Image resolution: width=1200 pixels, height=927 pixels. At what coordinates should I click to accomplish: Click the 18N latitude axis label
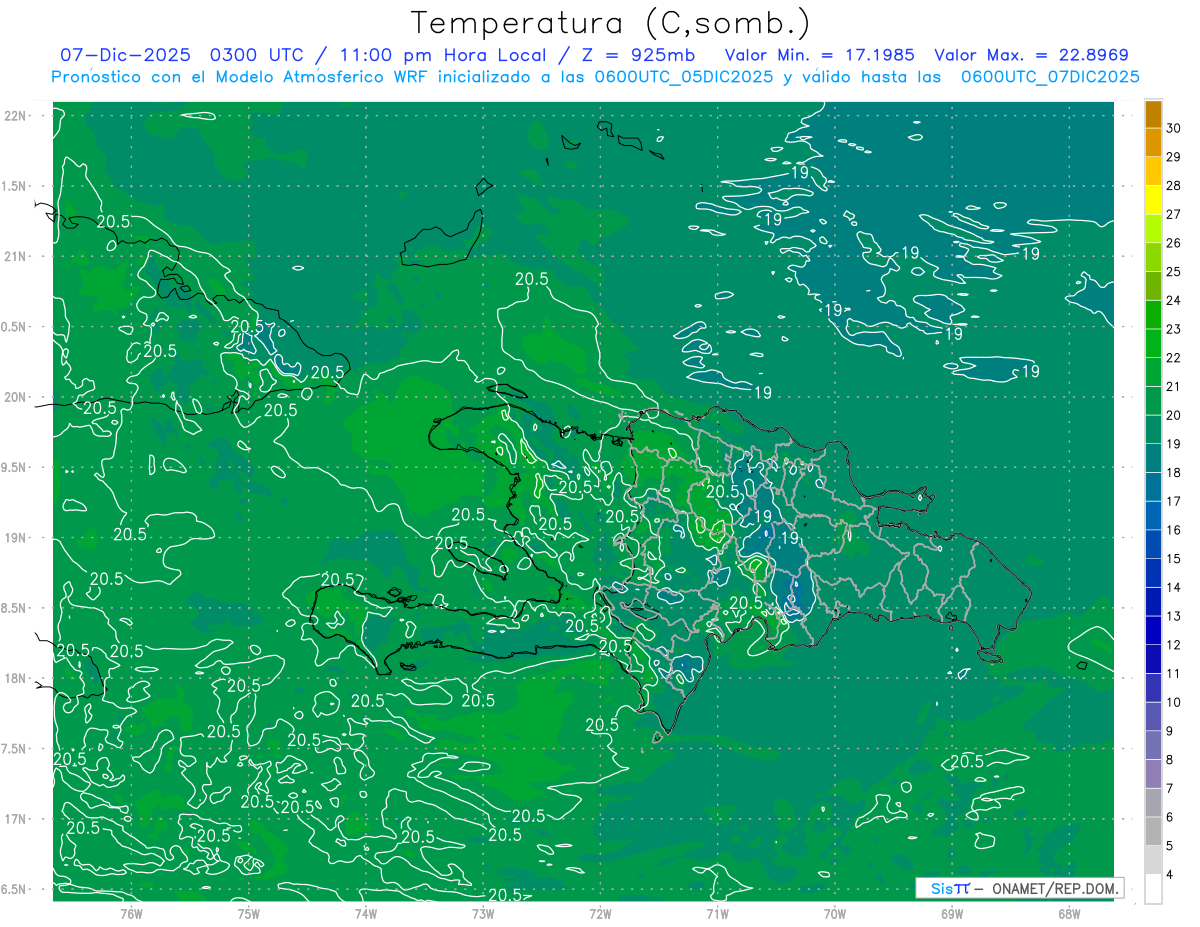tap(17, 678)
